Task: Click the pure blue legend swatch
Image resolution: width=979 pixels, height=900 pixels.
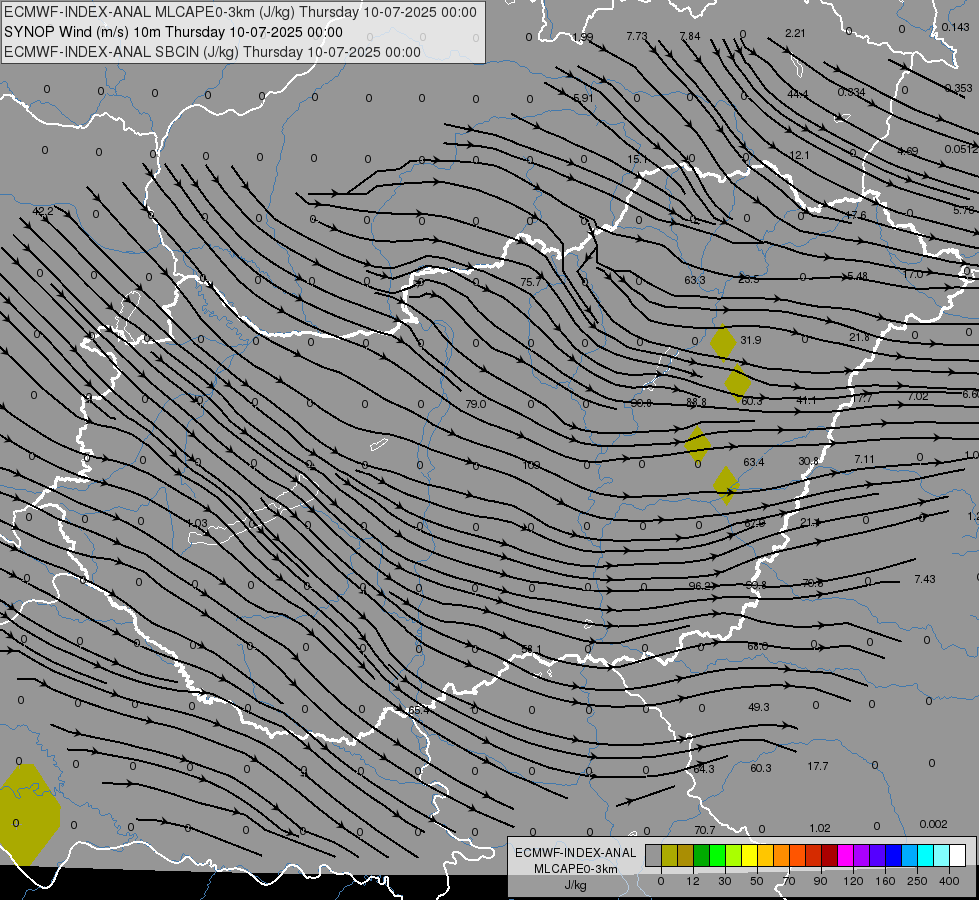Action: [893, 855]
